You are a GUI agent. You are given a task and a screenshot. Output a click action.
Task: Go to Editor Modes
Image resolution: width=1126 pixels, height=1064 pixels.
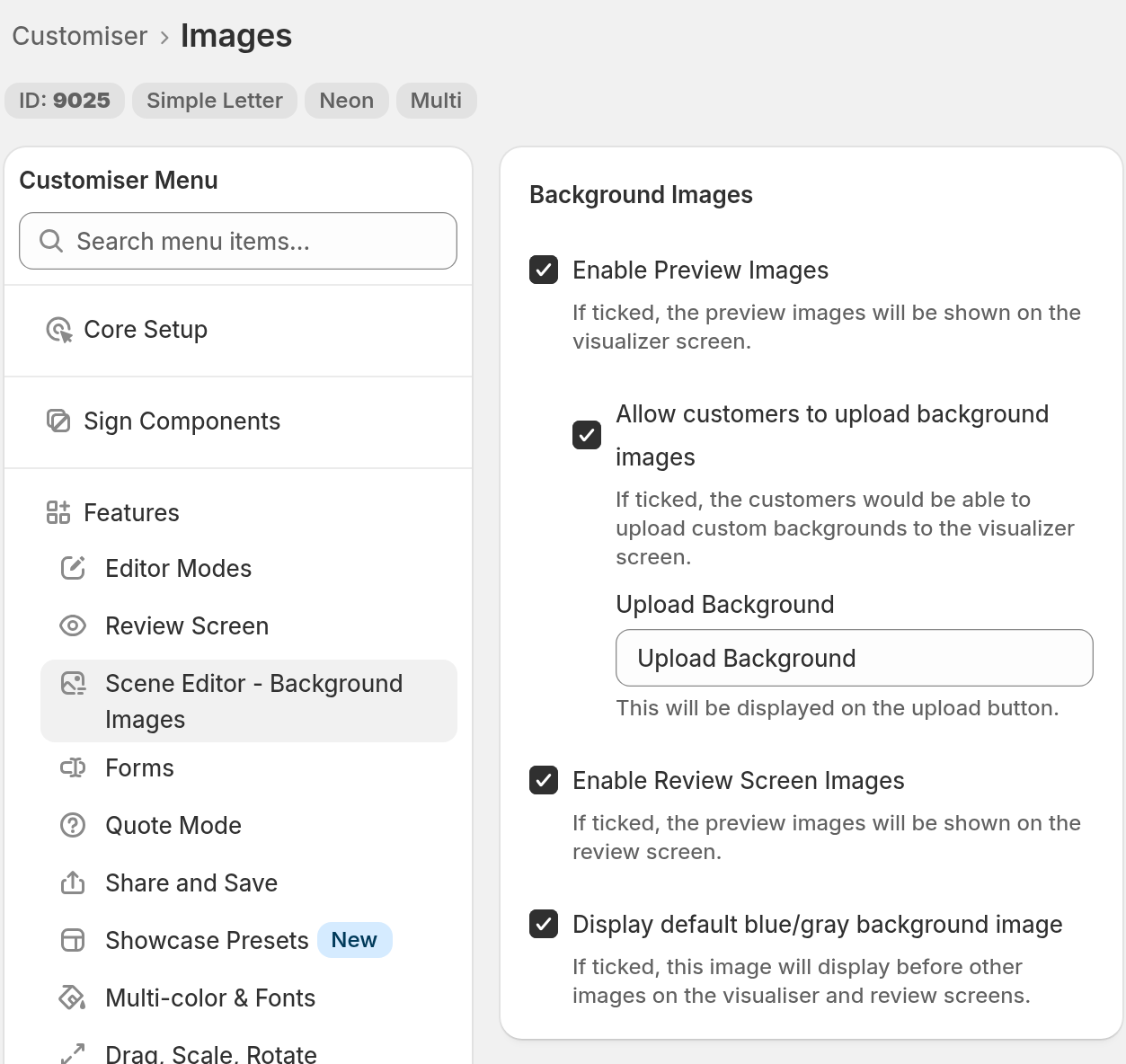coord(249,568)
